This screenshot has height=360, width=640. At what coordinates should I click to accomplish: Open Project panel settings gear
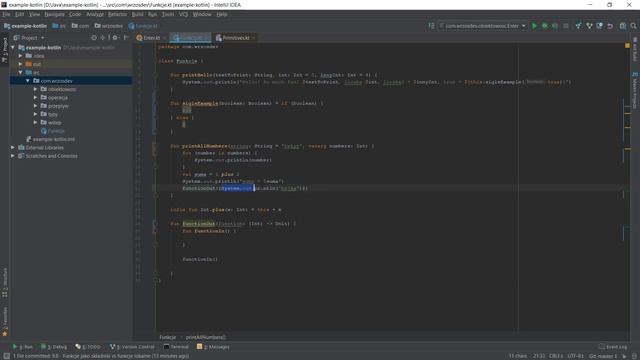click(115, 38)
